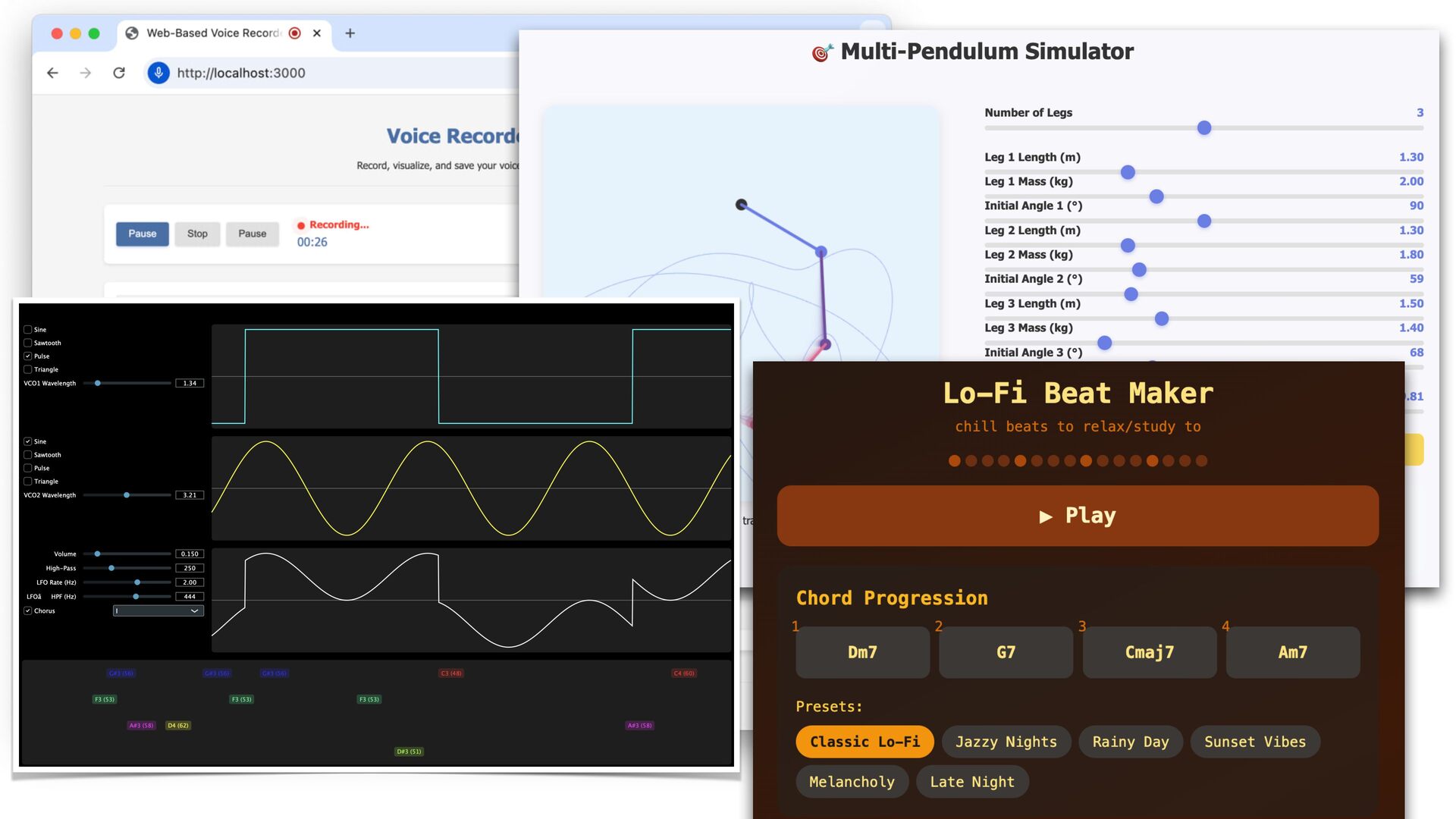Click the browser forward arrow
Viewport: 1456px width, 819px height.
(x=86, y=73)
